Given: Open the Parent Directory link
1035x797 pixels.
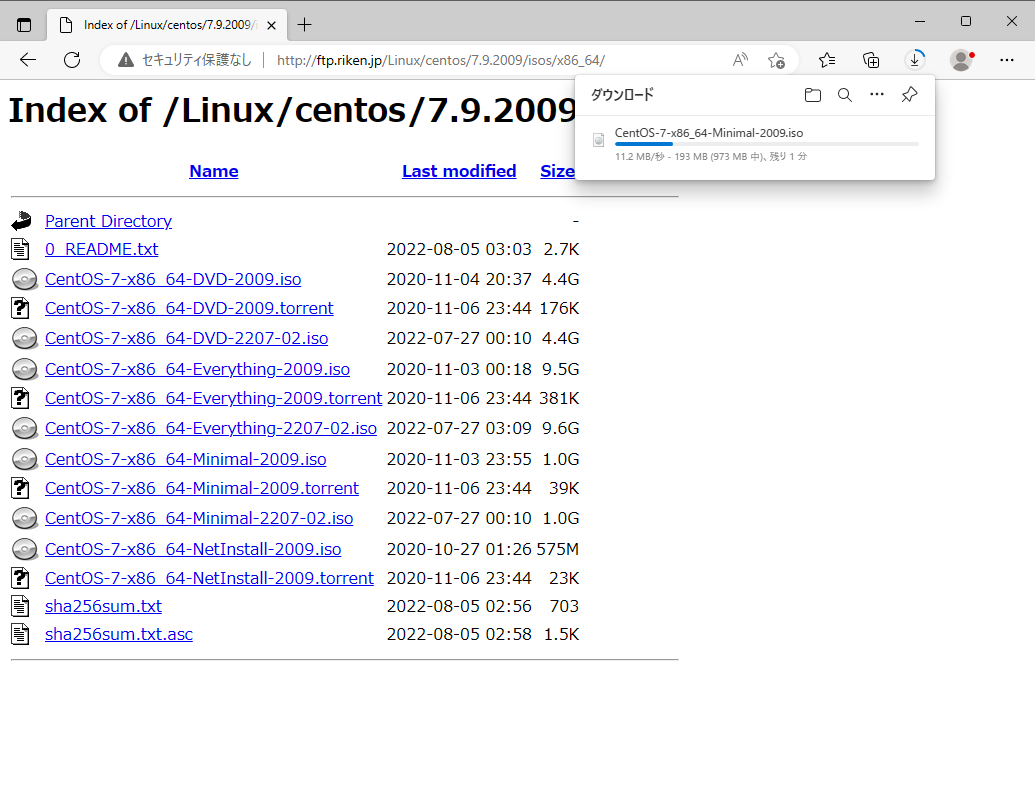Looking at the screenshot, I should (x=108, y=221).
